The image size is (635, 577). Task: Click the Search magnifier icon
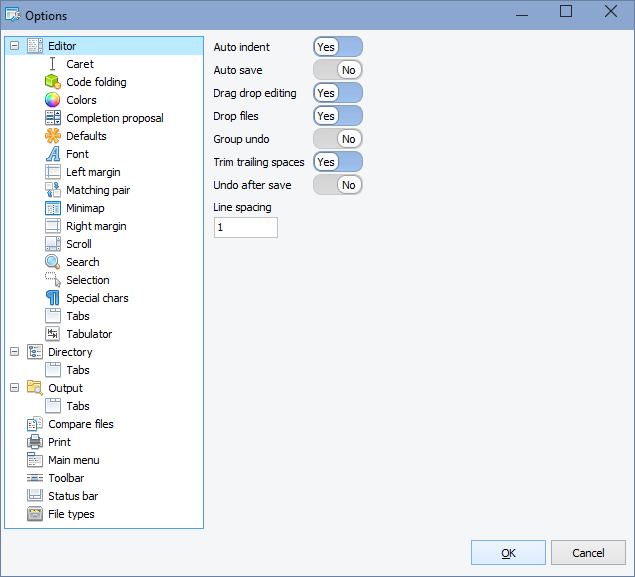point(53,262)
